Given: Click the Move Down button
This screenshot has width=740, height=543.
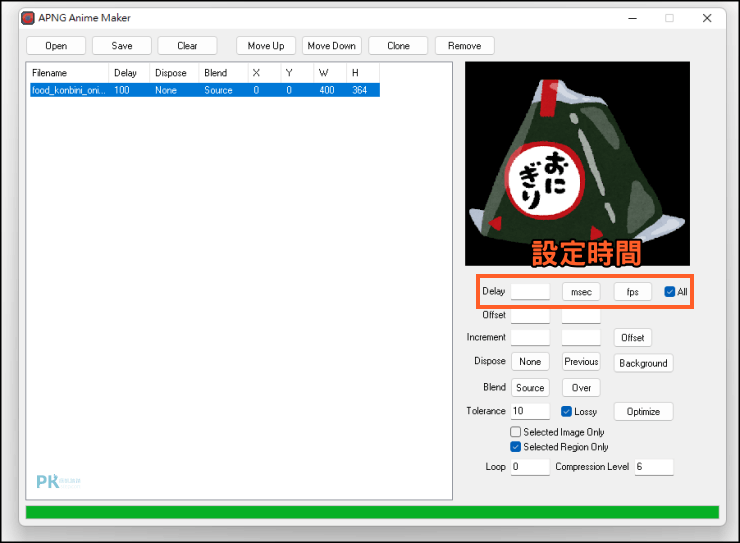Looking at the screenshot, I should [331, 46].
